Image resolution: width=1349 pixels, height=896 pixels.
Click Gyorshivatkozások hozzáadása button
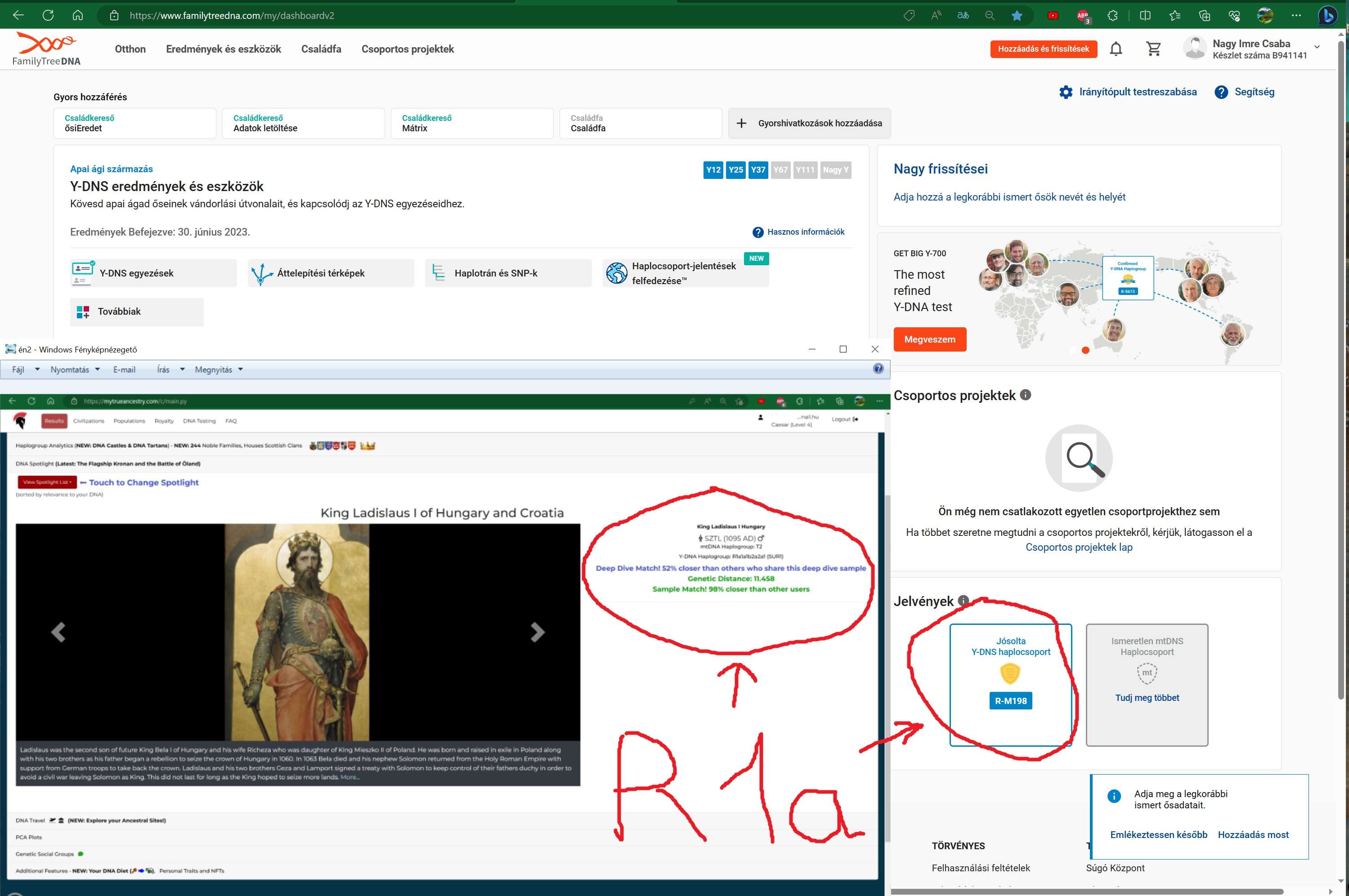tap(809, 123)
